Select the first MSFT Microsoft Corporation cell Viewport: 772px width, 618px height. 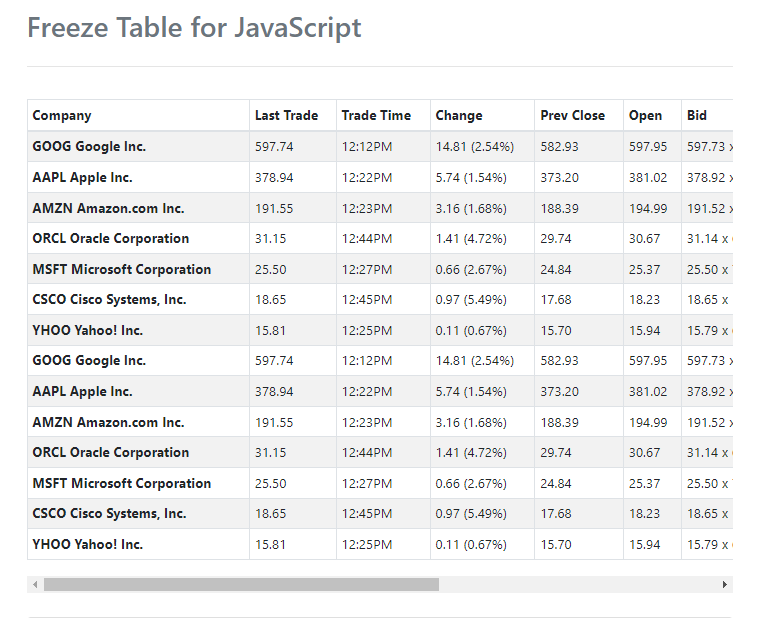coord(138,269)
